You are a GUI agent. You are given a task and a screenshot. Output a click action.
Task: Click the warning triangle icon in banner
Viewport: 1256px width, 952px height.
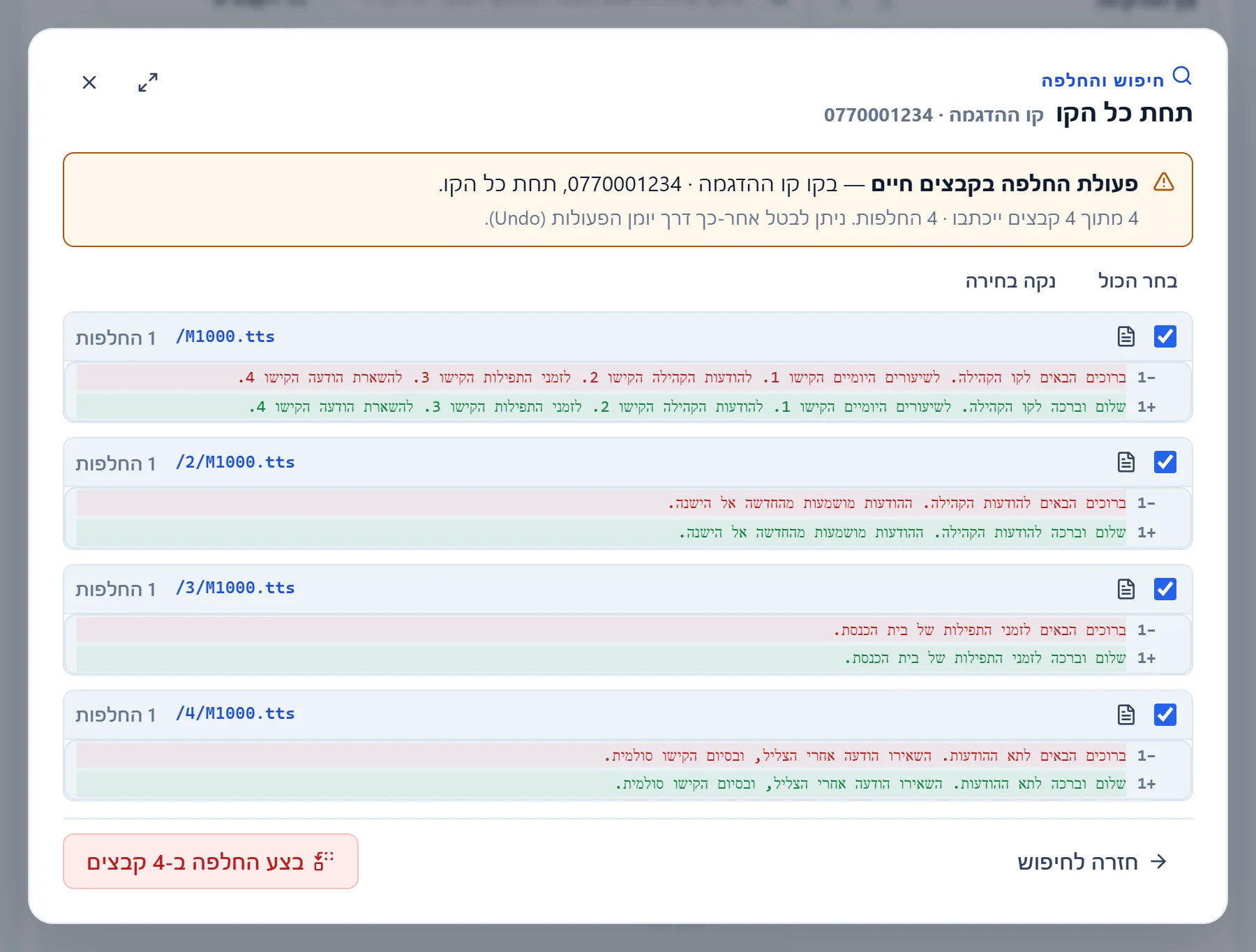pos(1164,182)
